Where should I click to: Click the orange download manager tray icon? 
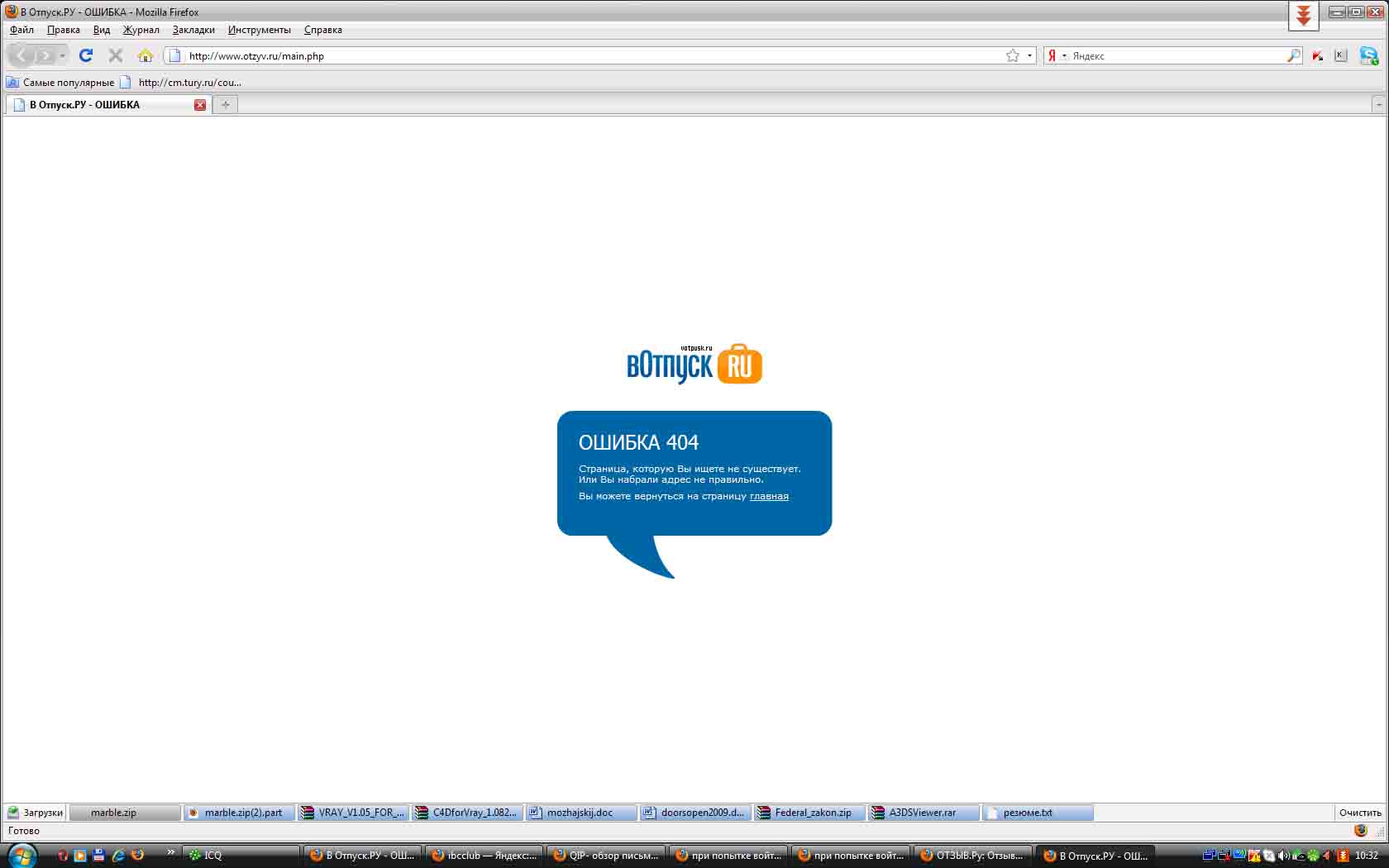click(x=1344, y=856)
